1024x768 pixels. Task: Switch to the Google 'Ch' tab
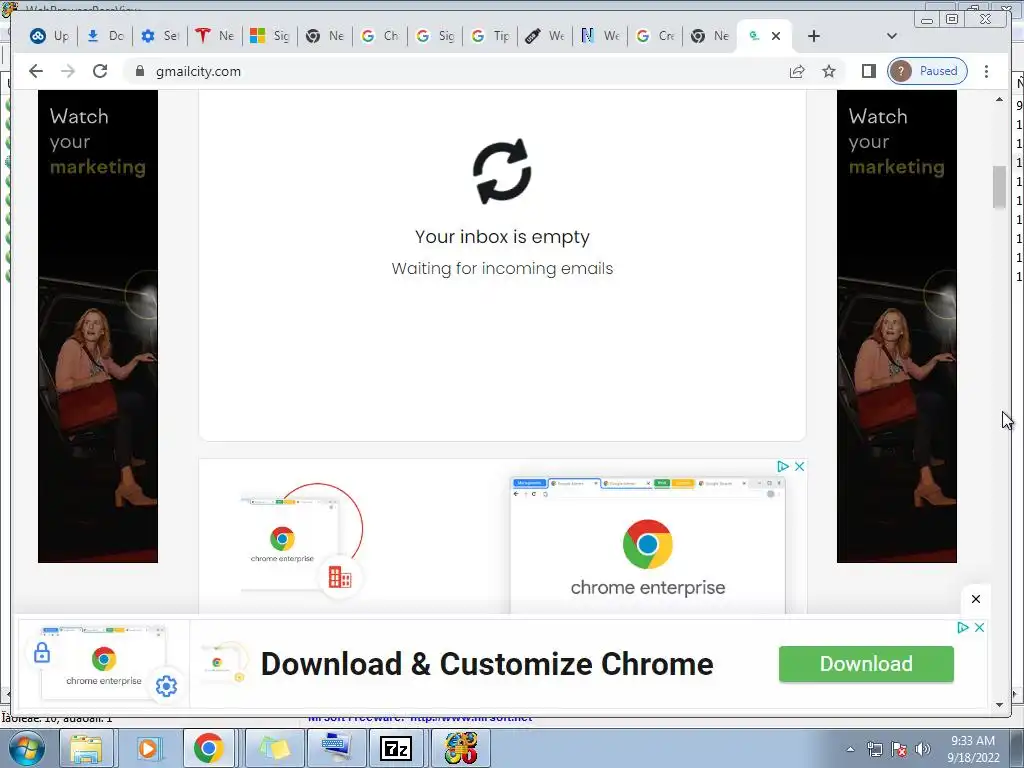click(379, 36)
